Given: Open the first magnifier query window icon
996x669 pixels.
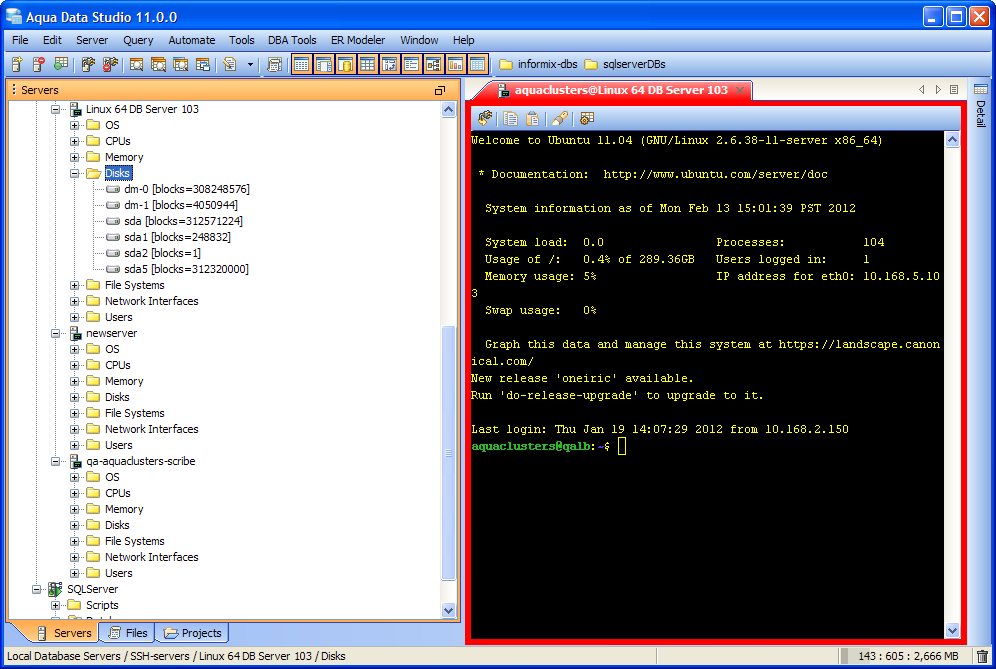Looking at the screenshot, I should (136, 64).
